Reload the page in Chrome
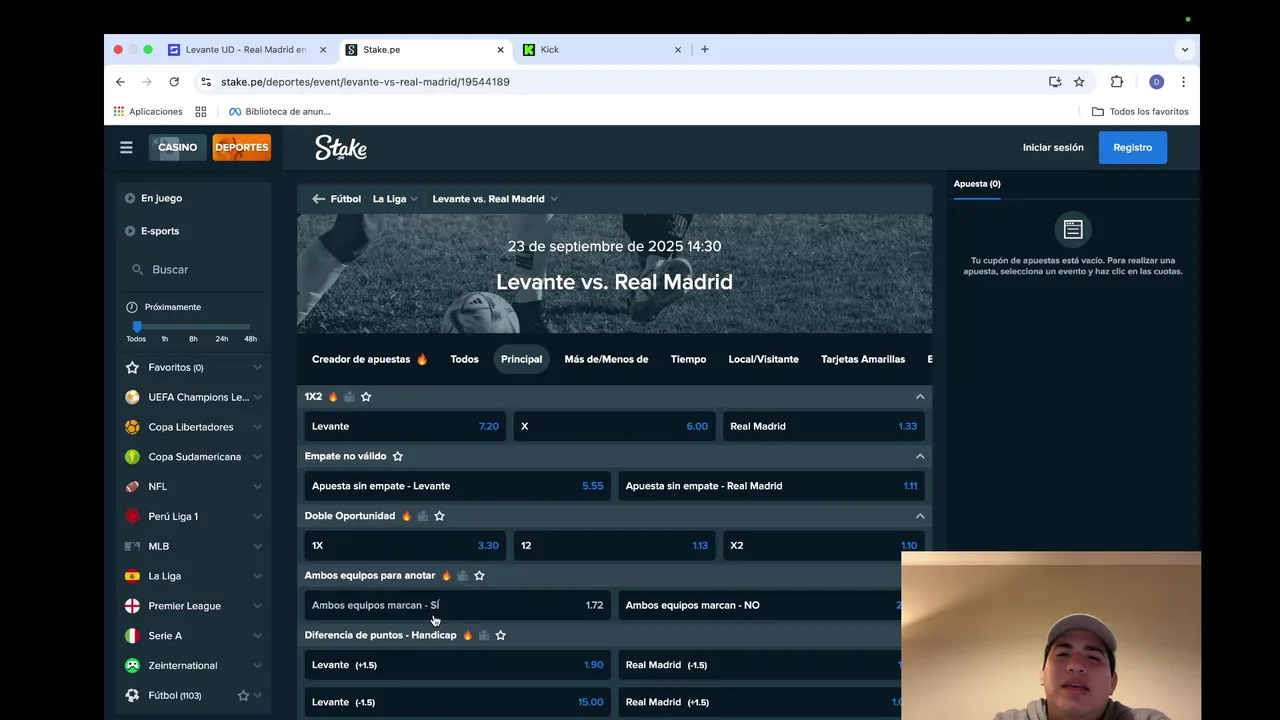 174,82
